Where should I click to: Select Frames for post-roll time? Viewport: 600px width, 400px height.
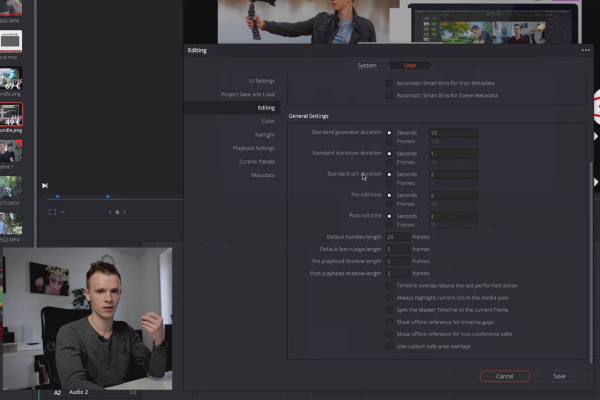(x=389, y=225)
